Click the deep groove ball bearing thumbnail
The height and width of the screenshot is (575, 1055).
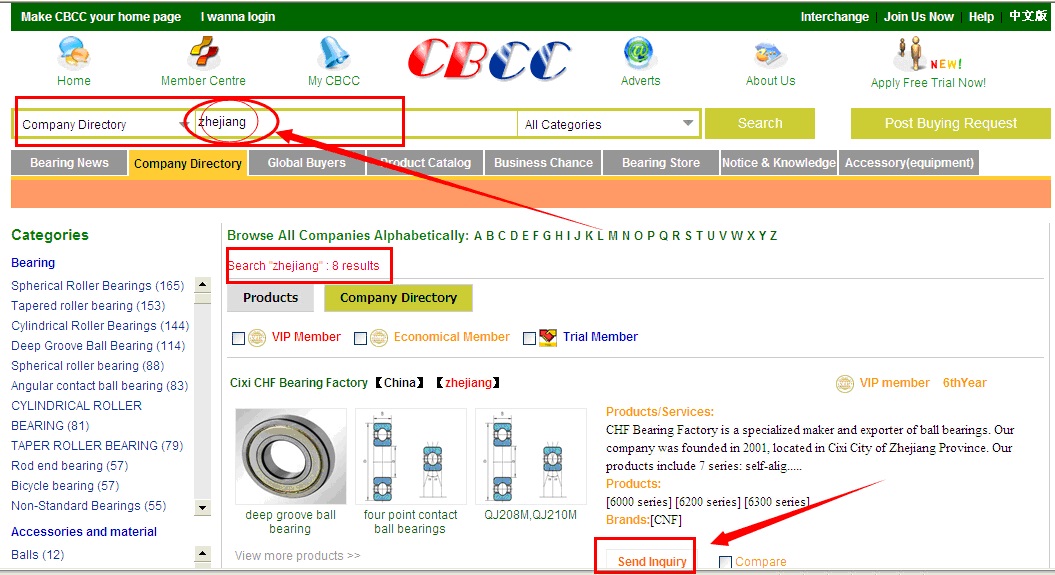(290, 456)
